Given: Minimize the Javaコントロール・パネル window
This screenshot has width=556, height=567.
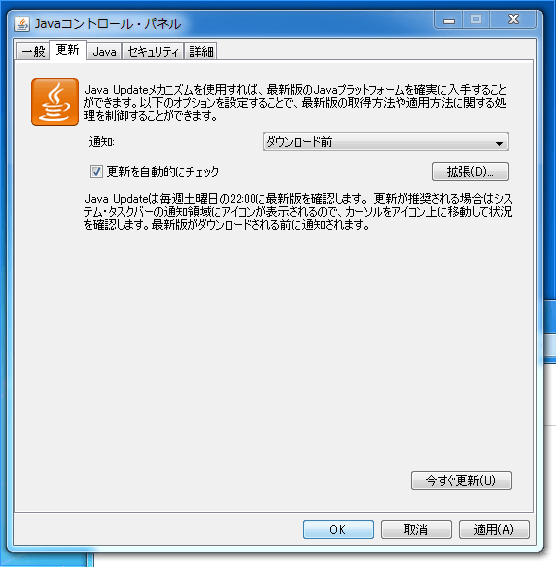Looking at the screenshot, I should [449, 20].
